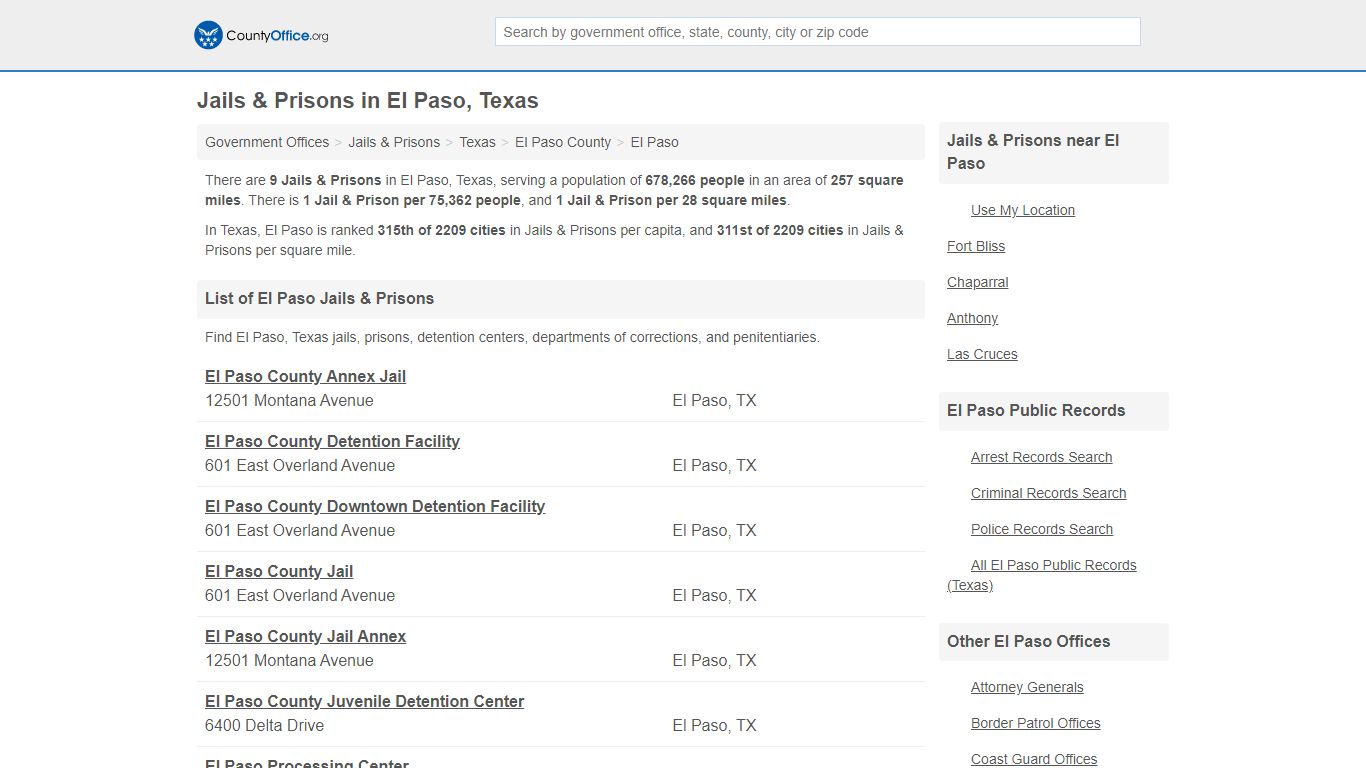
Task: Open Arrest Records Search
Action: coord(1041,457)
